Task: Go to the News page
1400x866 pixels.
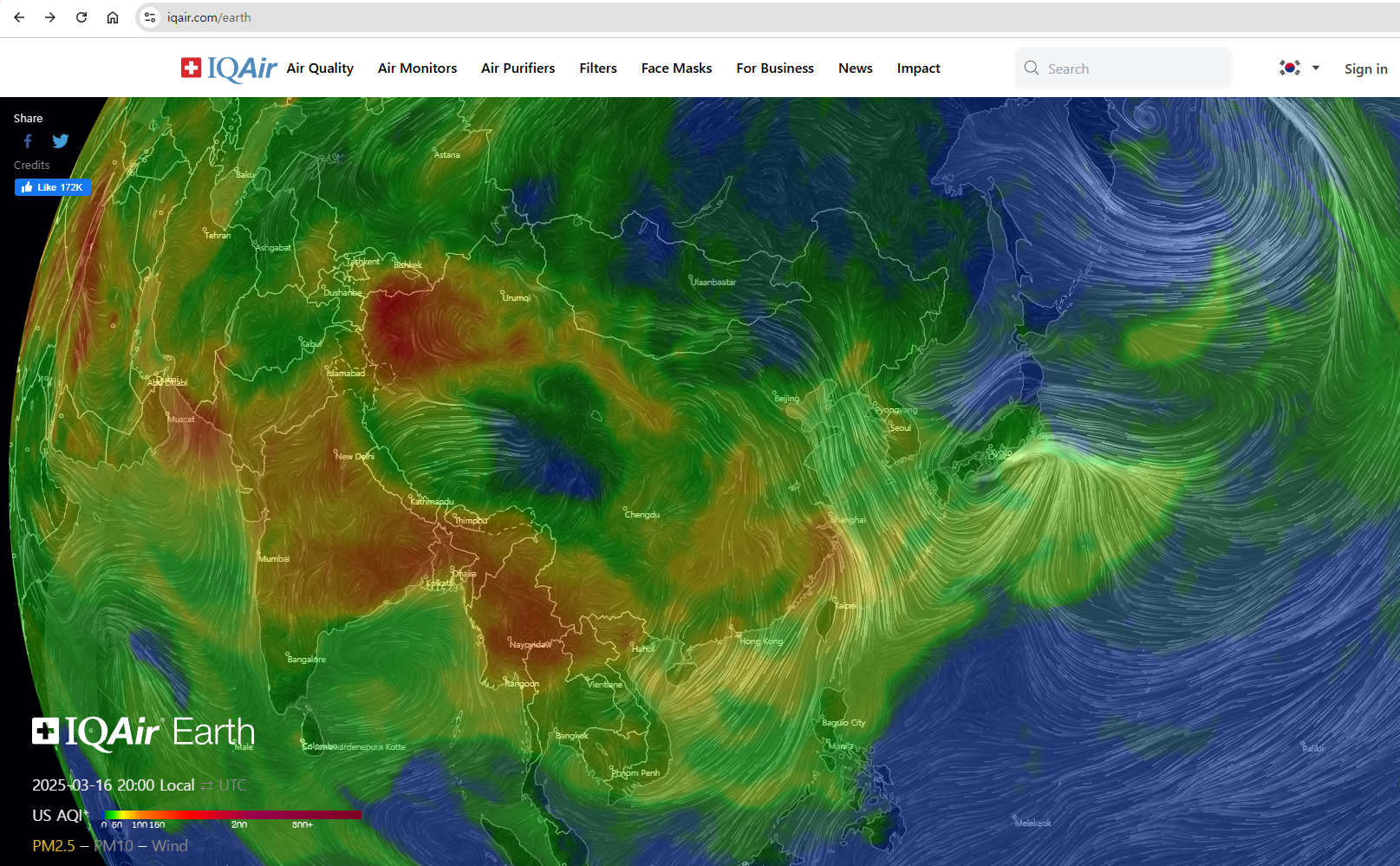Action: (x=856, y=68)
